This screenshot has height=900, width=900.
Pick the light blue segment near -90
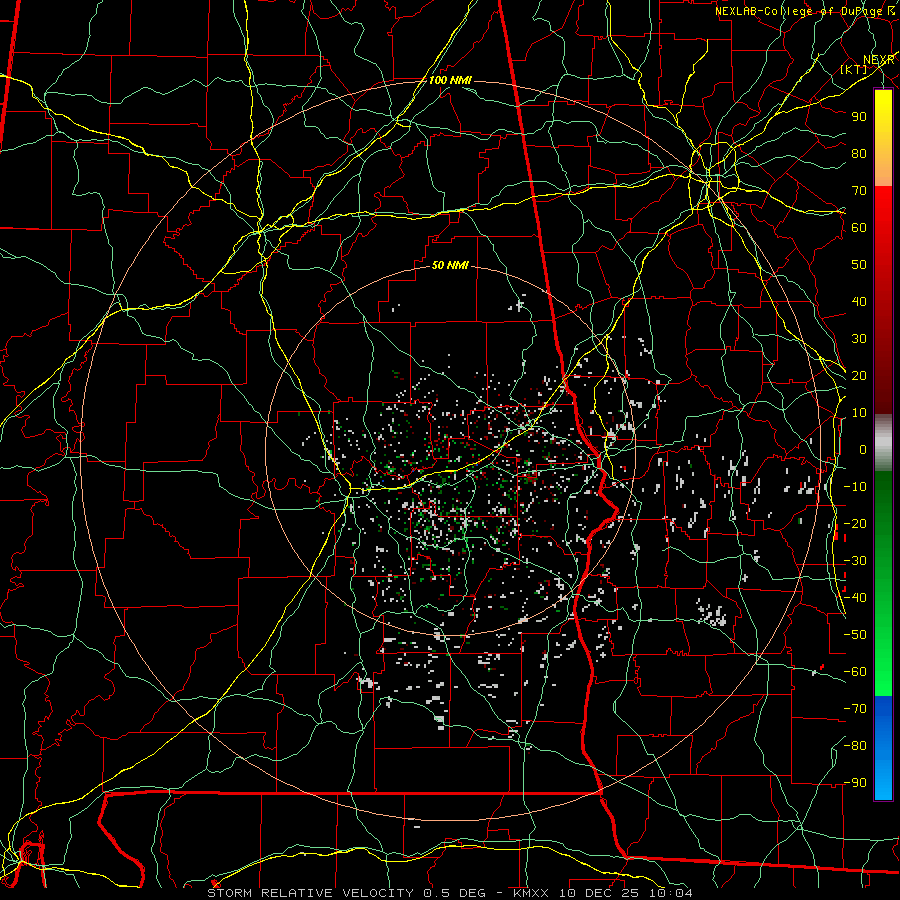(883, 781)
